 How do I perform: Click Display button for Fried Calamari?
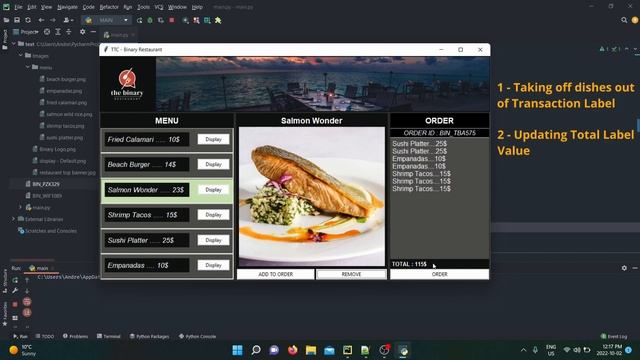pos(213,139)
